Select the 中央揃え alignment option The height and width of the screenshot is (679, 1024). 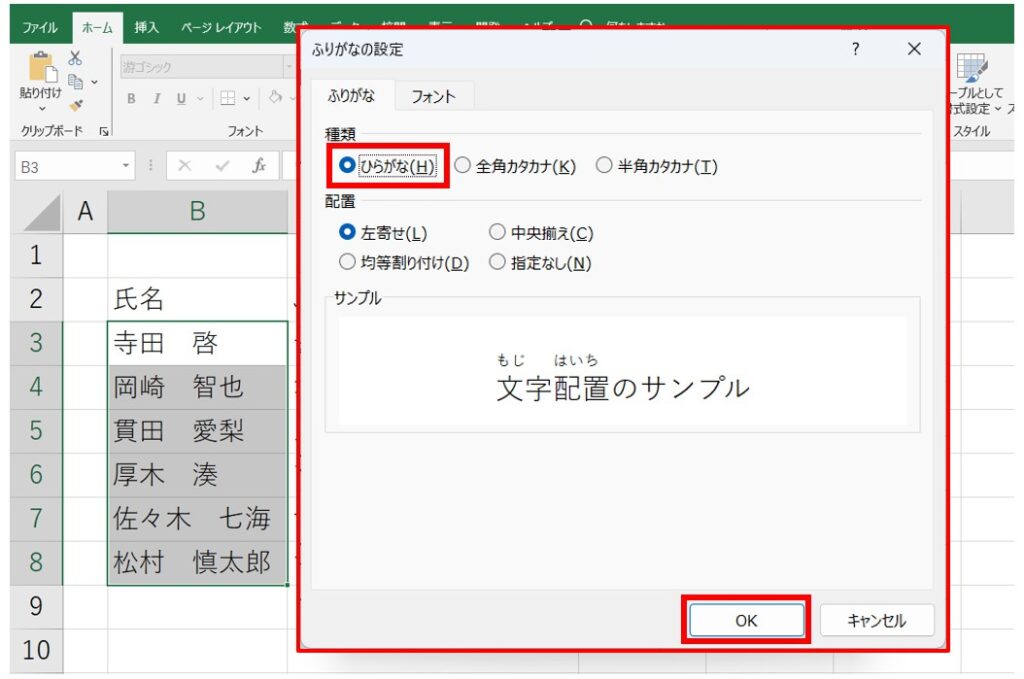tap(497, 231)
